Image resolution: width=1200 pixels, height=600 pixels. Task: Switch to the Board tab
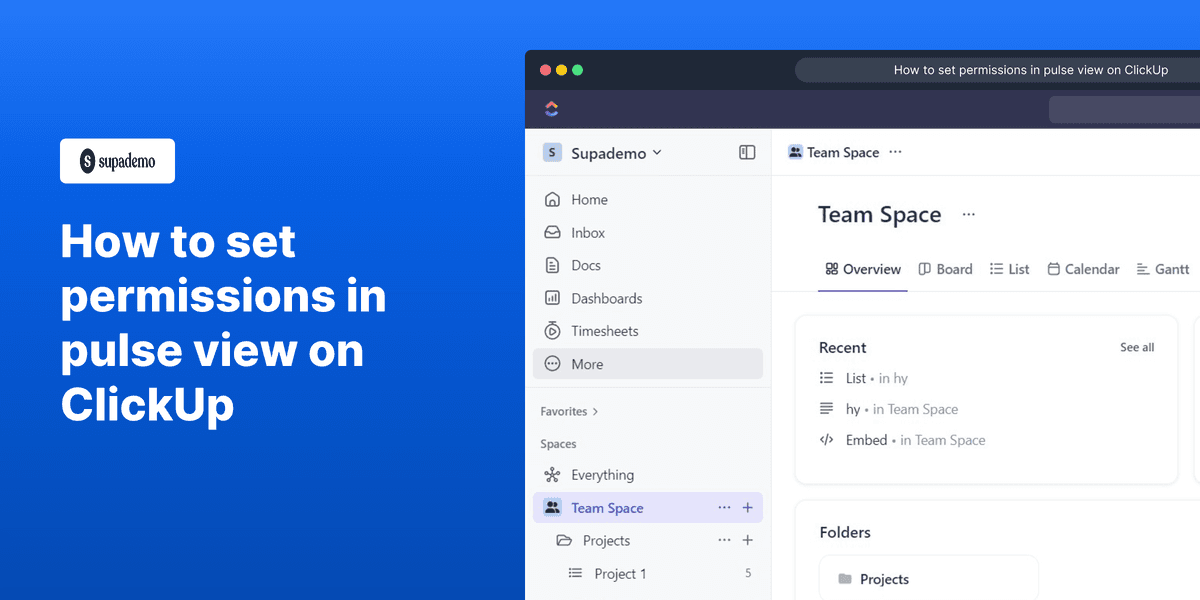click(945, 269)
